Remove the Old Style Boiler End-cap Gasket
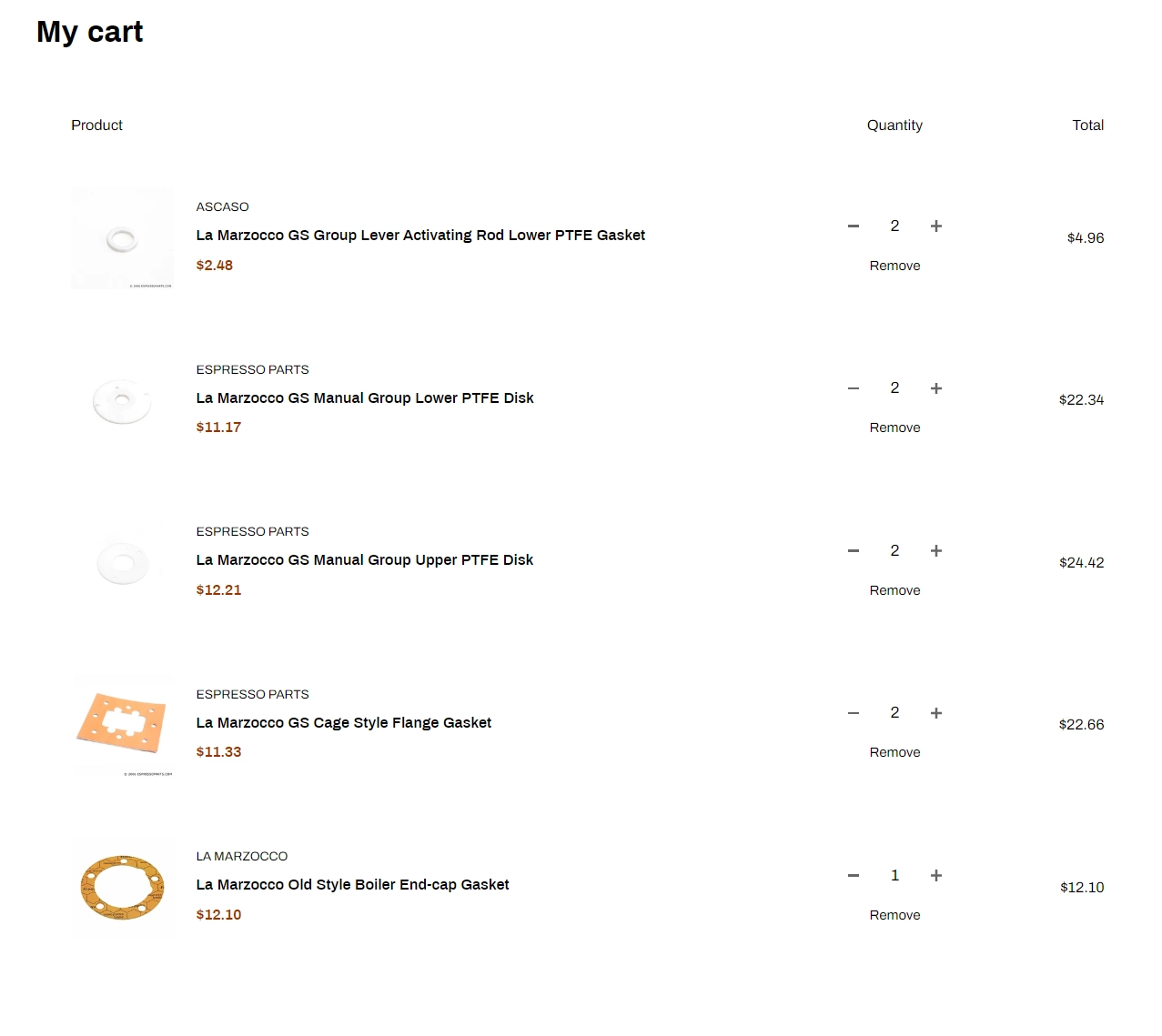This screenshot has width=1162, height=1036. coord(894,915)
